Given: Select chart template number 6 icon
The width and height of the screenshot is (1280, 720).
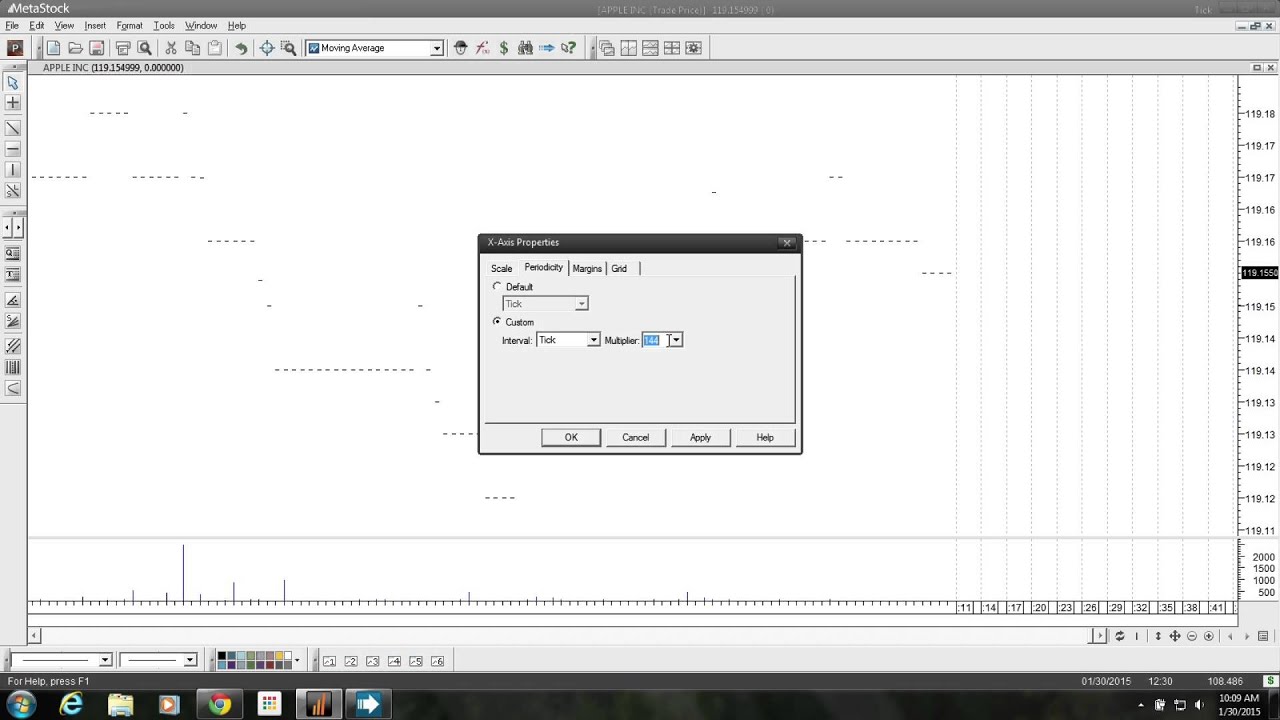Looking at the screenshot, I should [437, 661].
